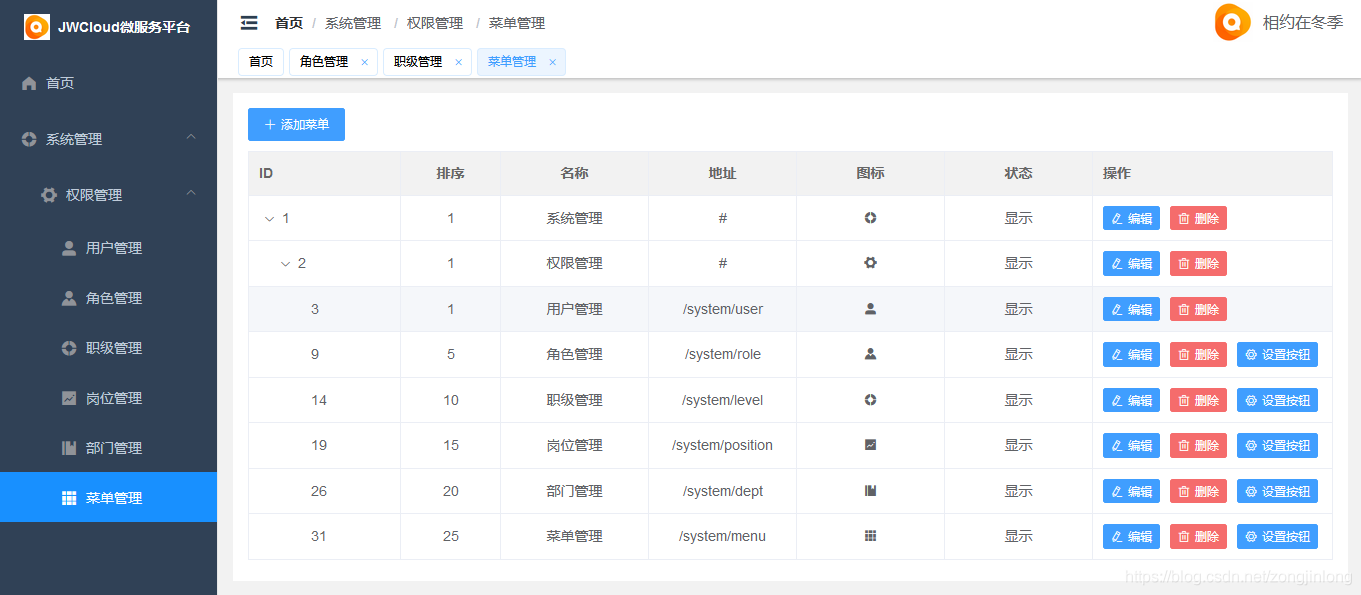Close the 职级管理 tab
The height and width of the screenshot is (595, 1361).
[458, 62]
